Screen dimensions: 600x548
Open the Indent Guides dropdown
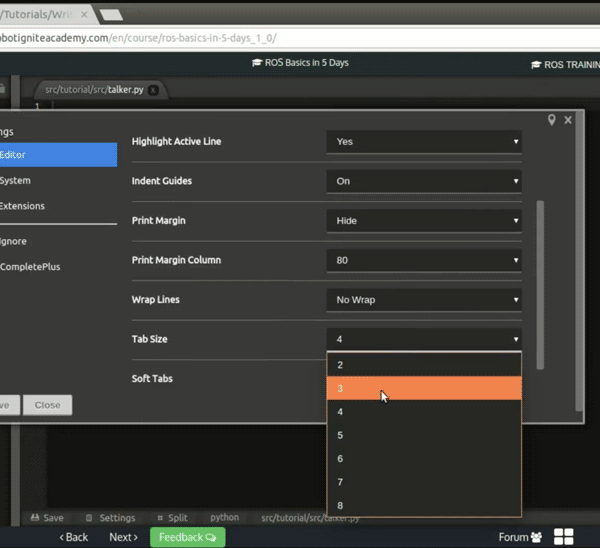pos(424,181)
